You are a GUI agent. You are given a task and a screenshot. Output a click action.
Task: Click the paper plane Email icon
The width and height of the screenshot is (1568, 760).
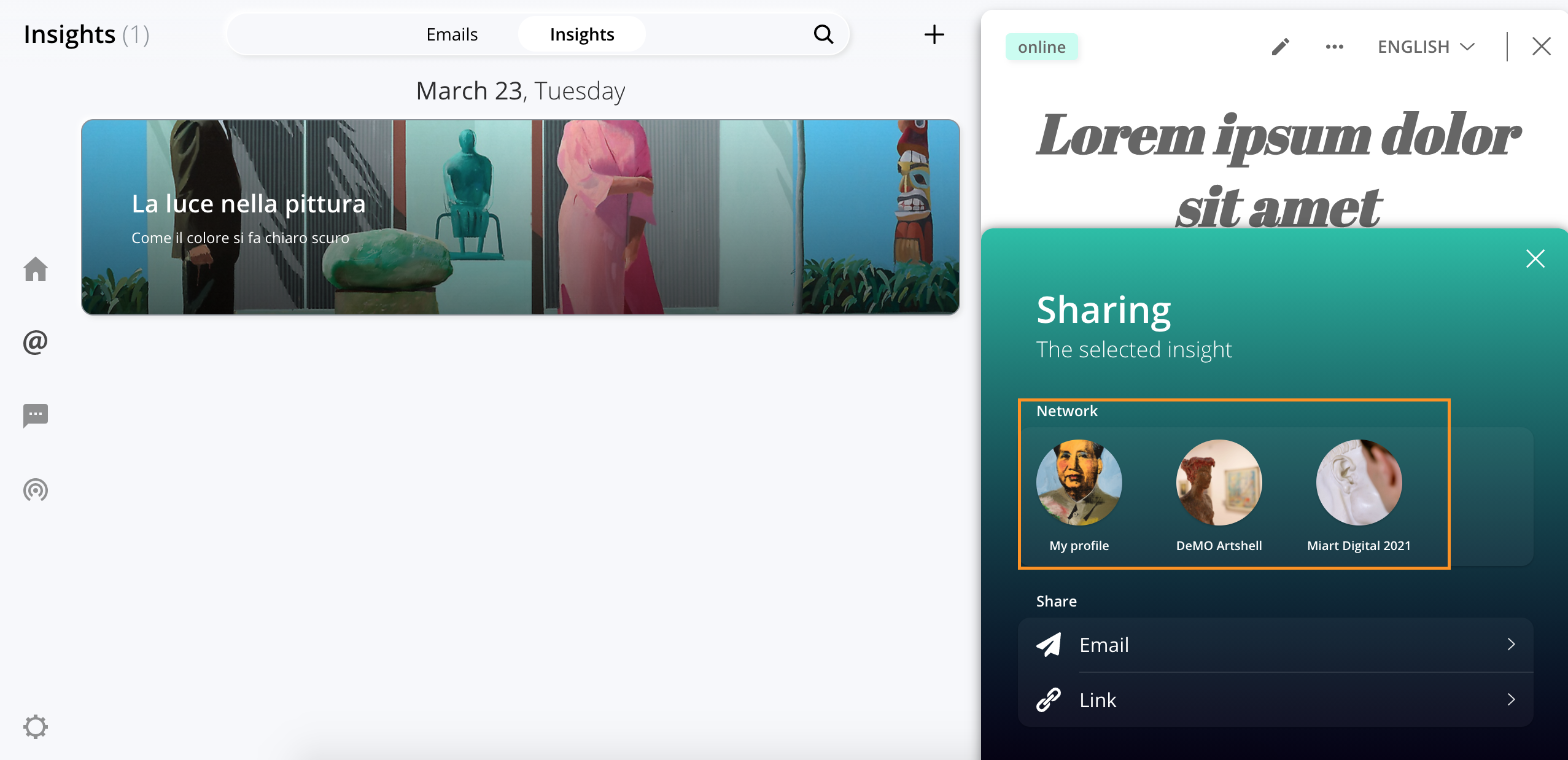point(1049,645)
